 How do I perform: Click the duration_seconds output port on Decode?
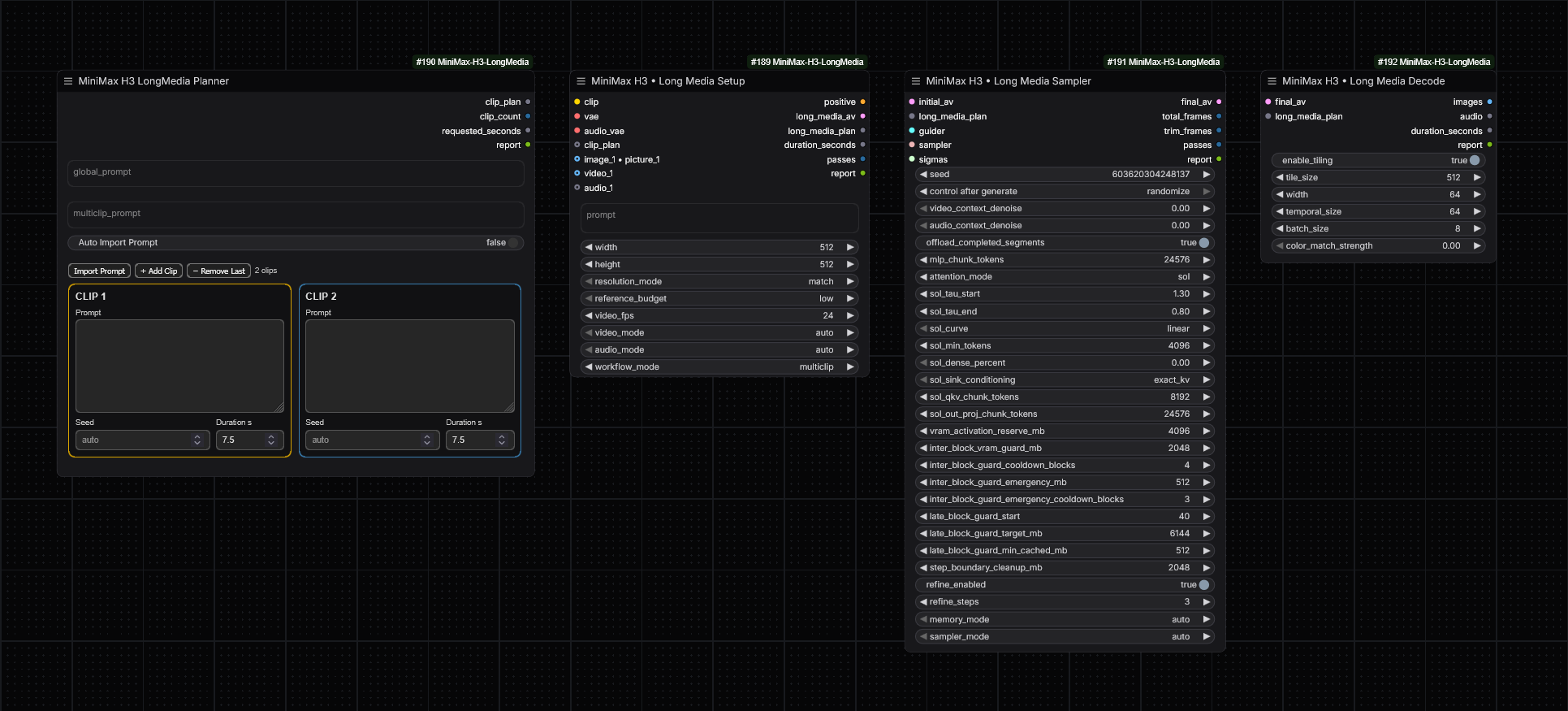[1489, 131]
